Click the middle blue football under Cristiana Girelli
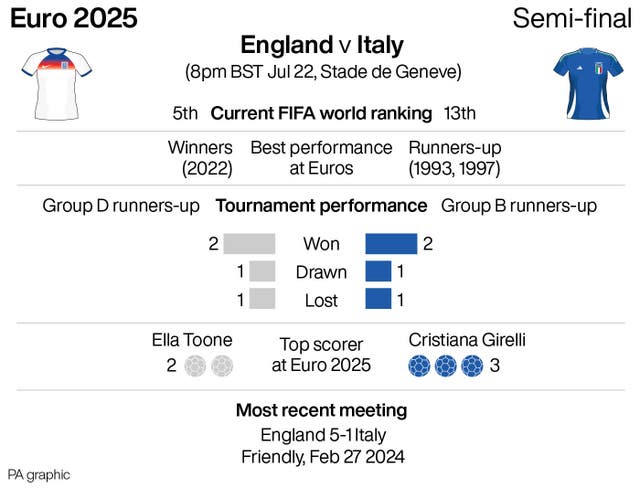 coord(447,366)
